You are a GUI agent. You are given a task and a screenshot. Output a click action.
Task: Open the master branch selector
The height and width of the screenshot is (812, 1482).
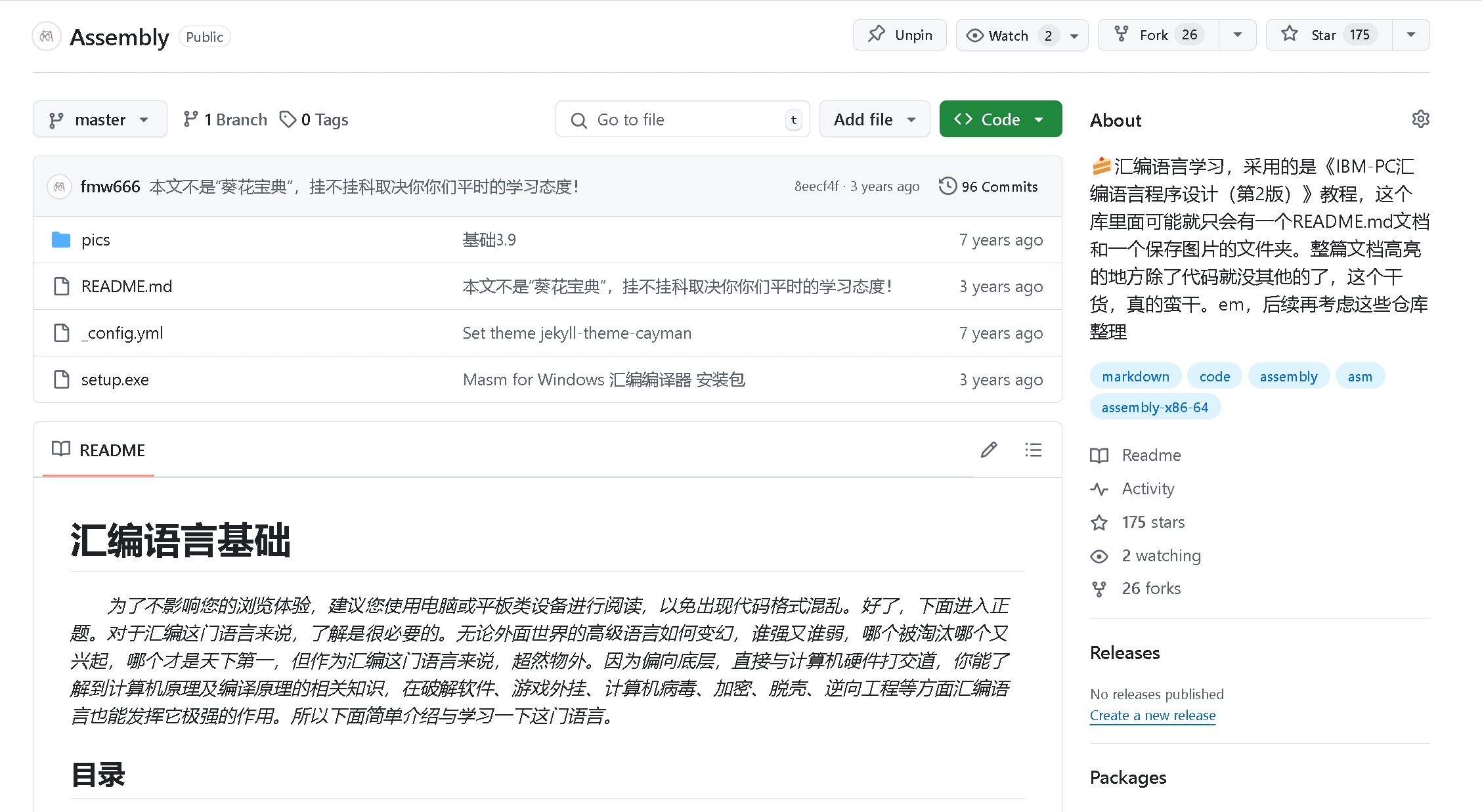(x=100, y=119)
